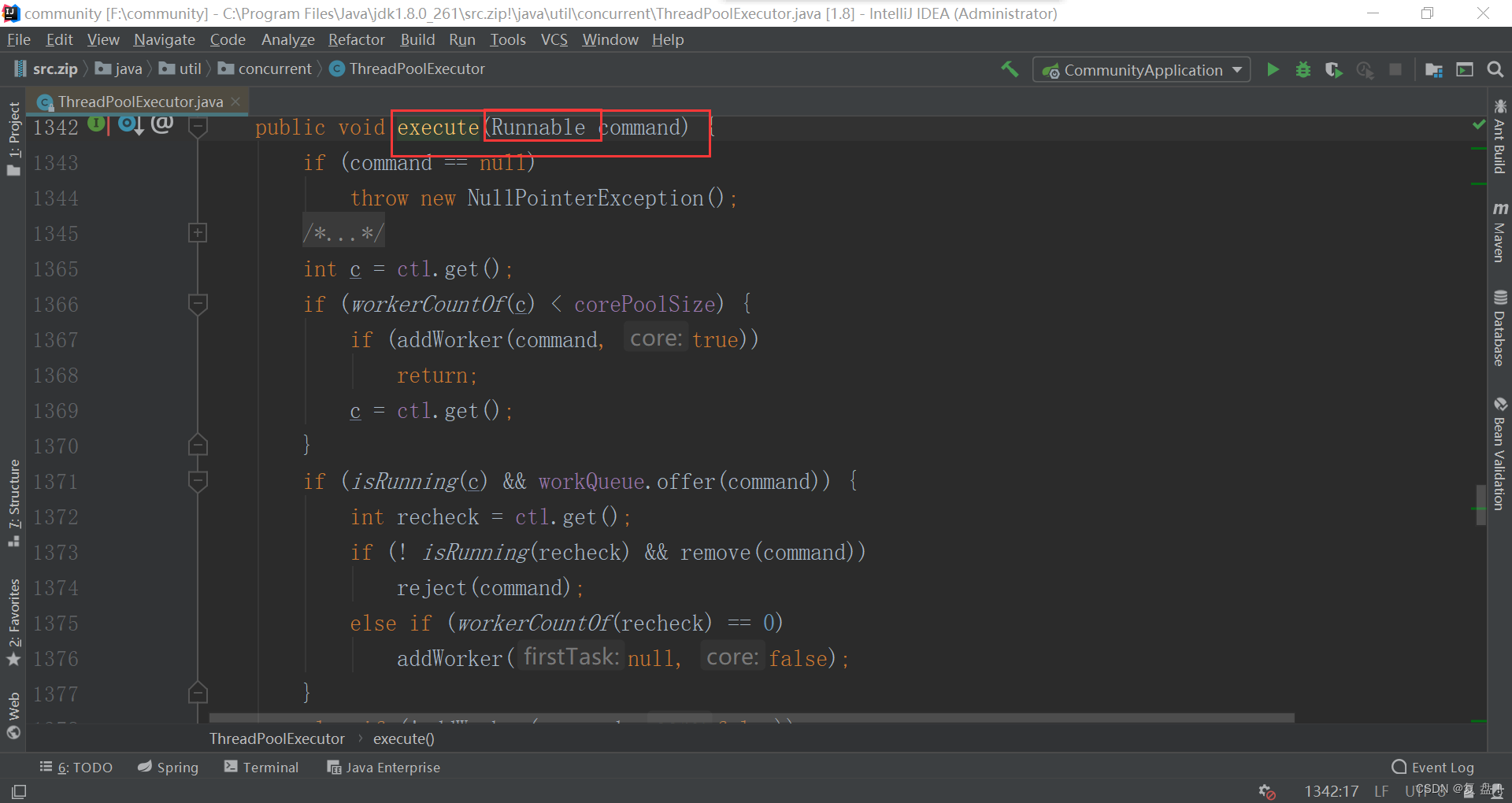The height and width of the screenshot is (803, 1512).
Task: Toggle the Ant Build side panel
Action: click(x=1499, y=136)
